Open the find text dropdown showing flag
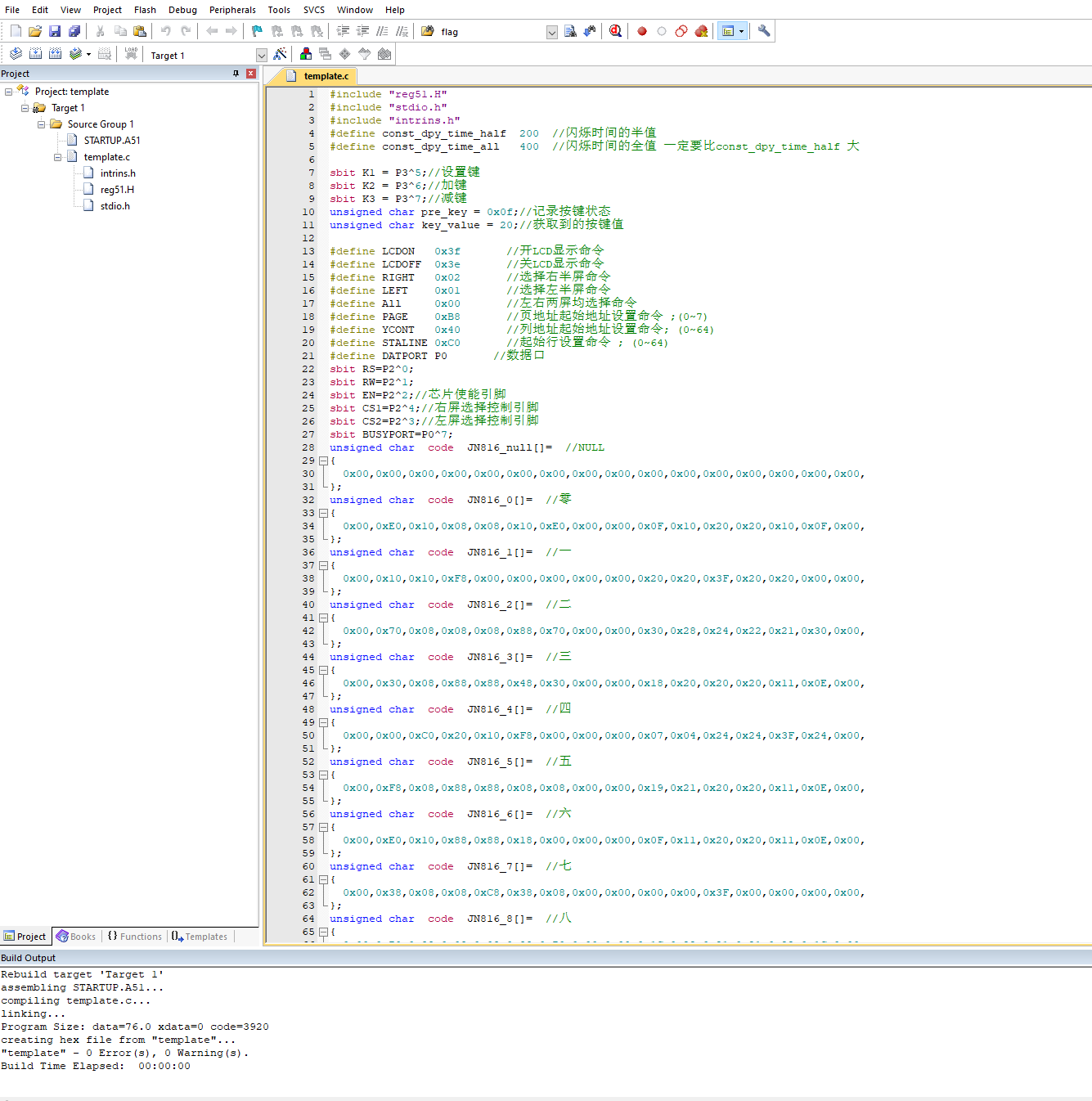The width and height of the screenshot is (1092, 1101). (552, 32)
